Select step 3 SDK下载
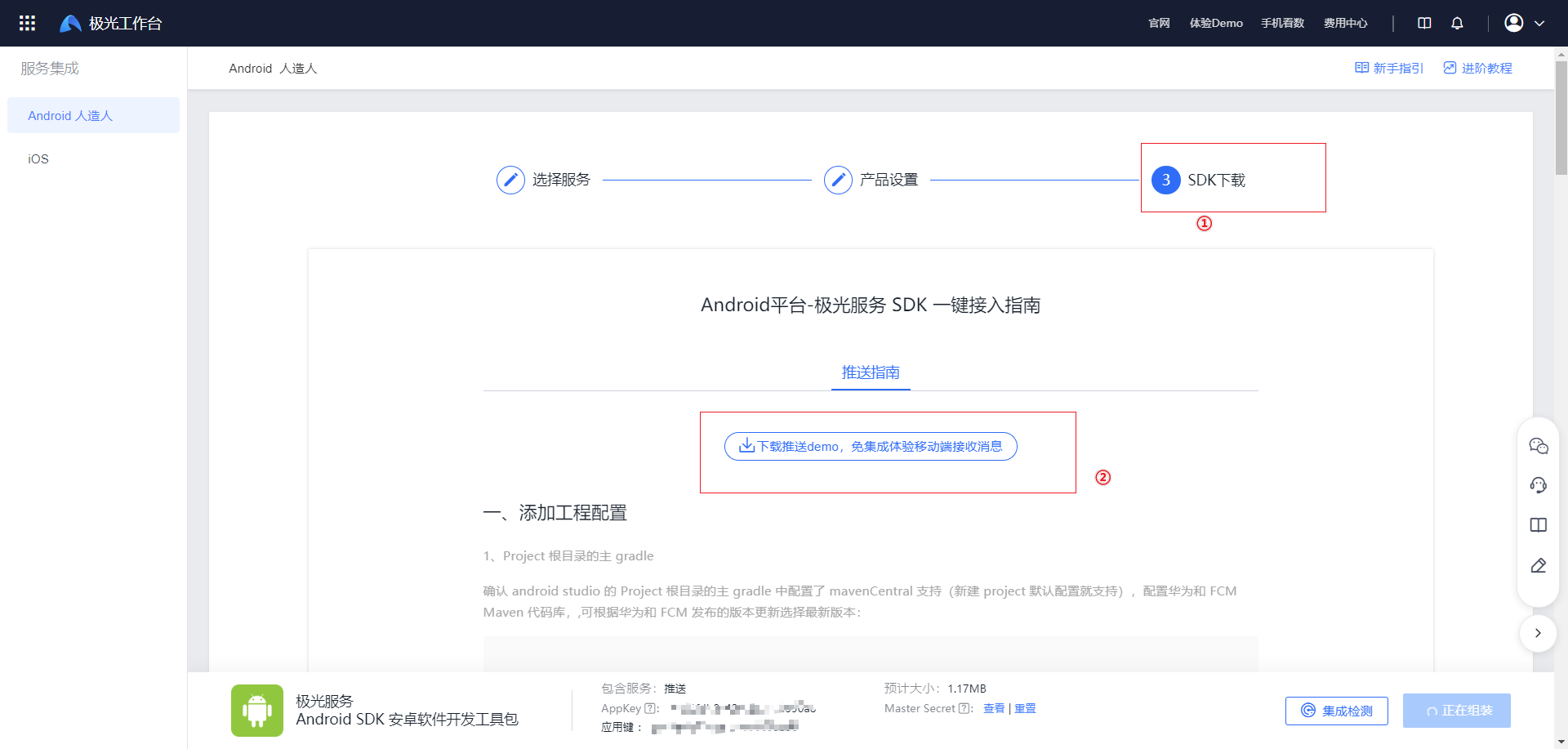The height and width of the screenshot is (749, 1568). (x=1198, y=180)
